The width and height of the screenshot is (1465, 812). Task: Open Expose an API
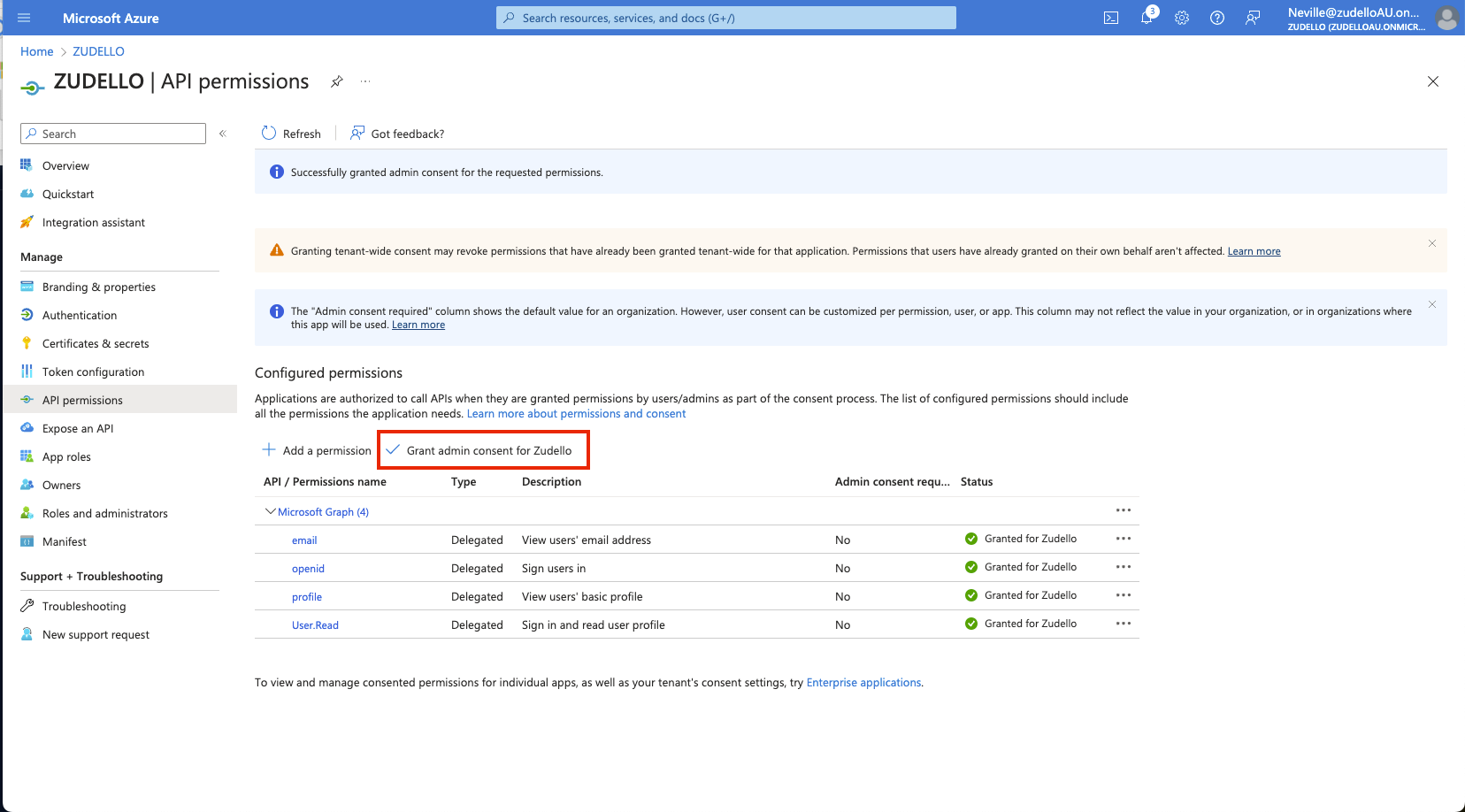click(x=78, y=428)
